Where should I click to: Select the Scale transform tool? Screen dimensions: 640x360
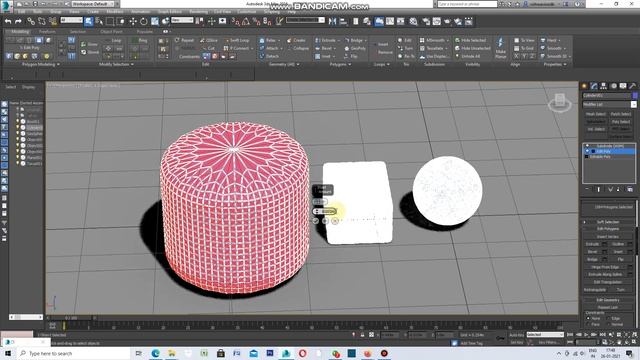pos(155,21)
